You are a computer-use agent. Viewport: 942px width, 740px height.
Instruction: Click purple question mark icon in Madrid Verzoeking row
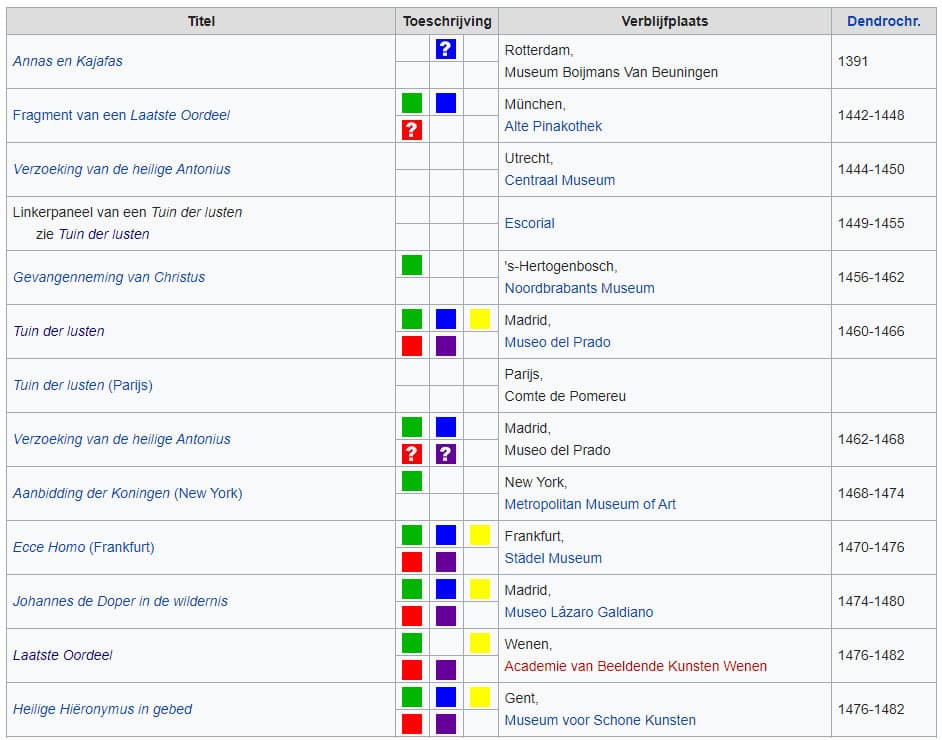click(x=446, y=454)
